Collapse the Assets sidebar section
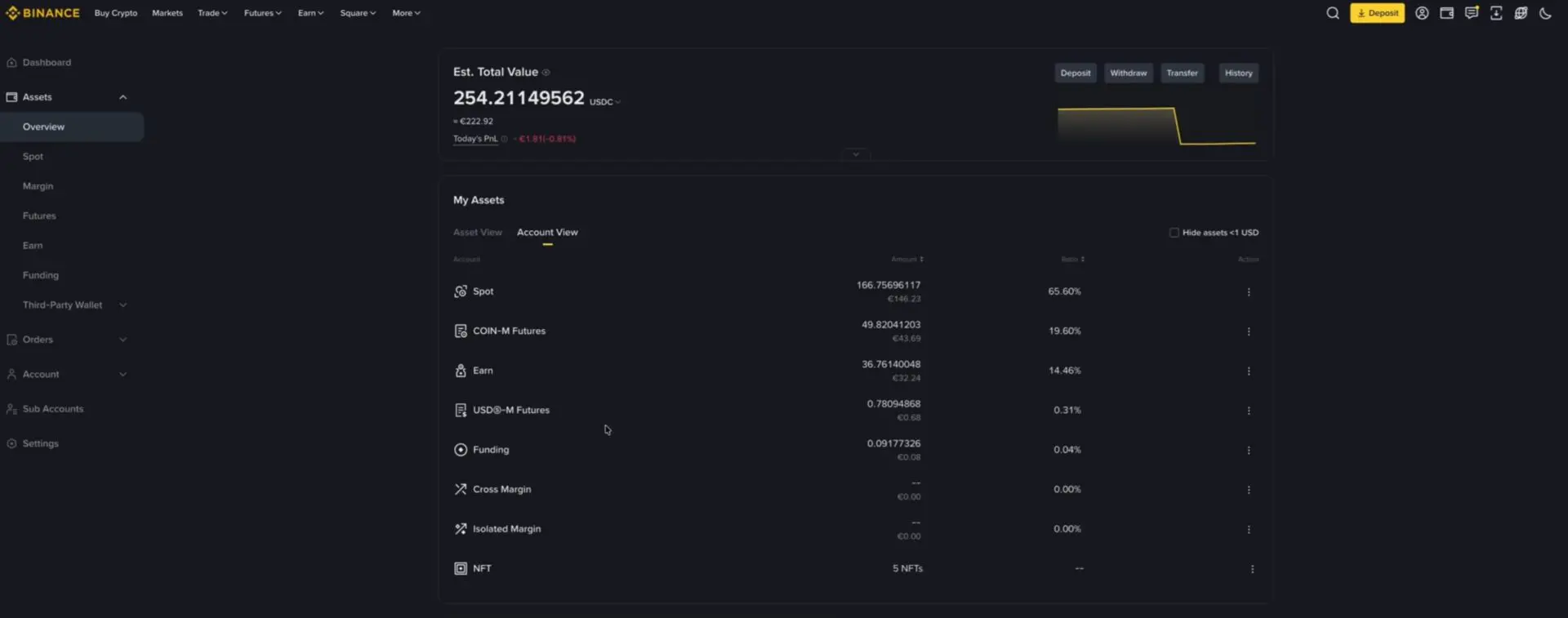This screenshot has width=1568, height=618. (122, 97)
